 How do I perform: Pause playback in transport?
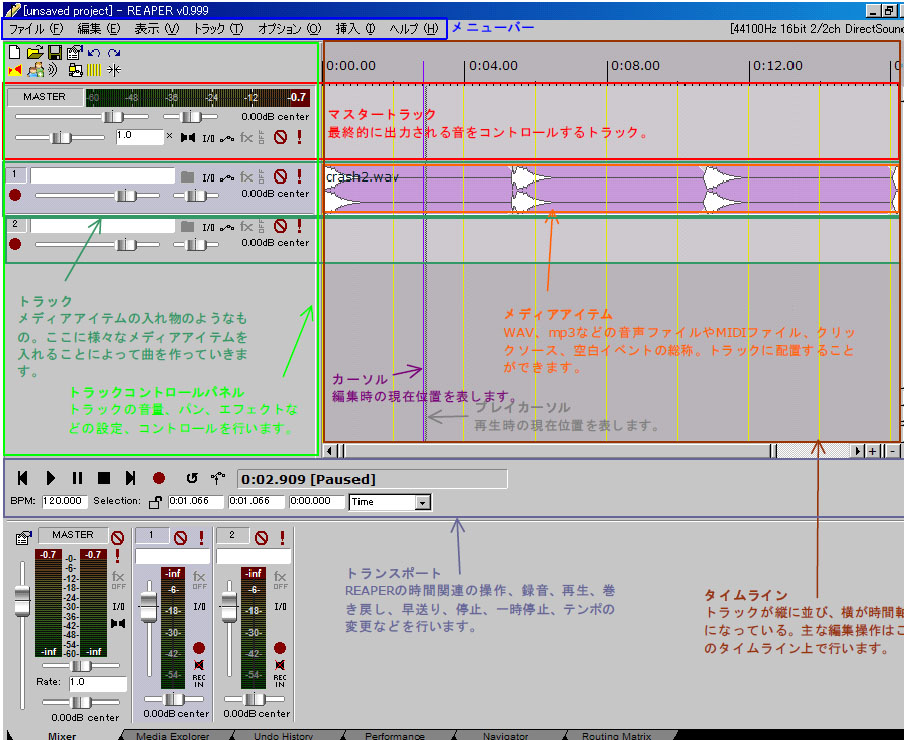click(x=77, y=478)
